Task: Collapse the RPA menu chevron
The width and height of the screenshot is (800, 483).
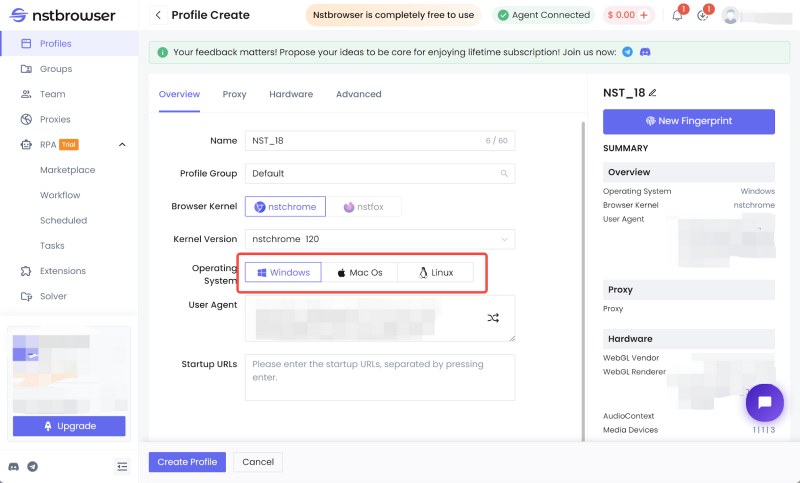Action: click(x=122, y=145)
